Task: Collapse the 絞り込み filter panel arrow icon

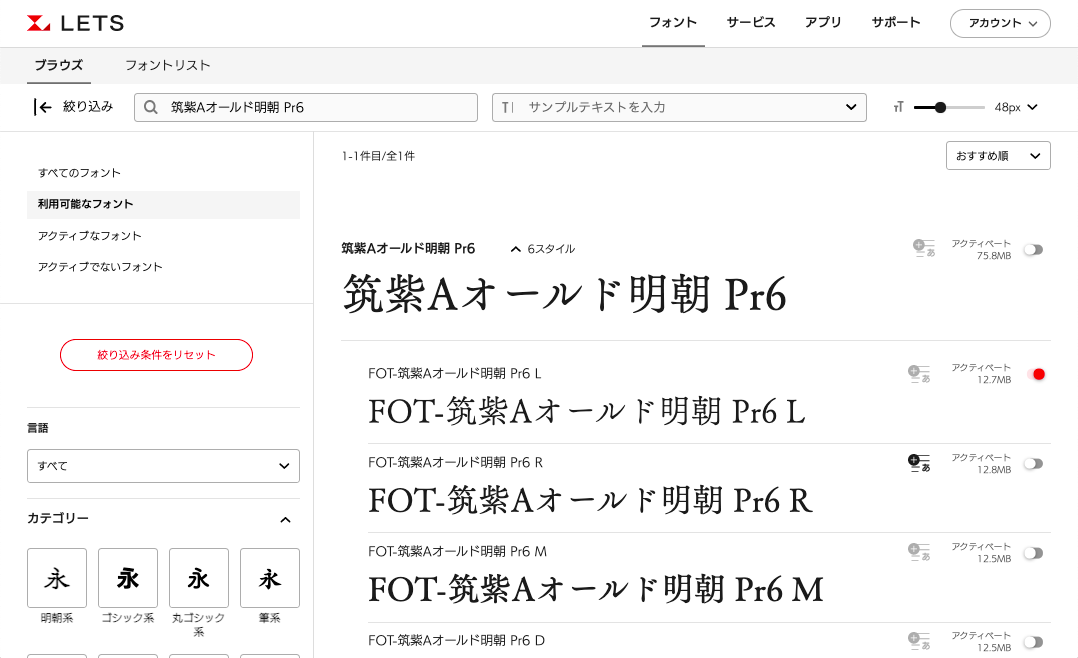Action: pyautogui.click(x=43, y=107)
